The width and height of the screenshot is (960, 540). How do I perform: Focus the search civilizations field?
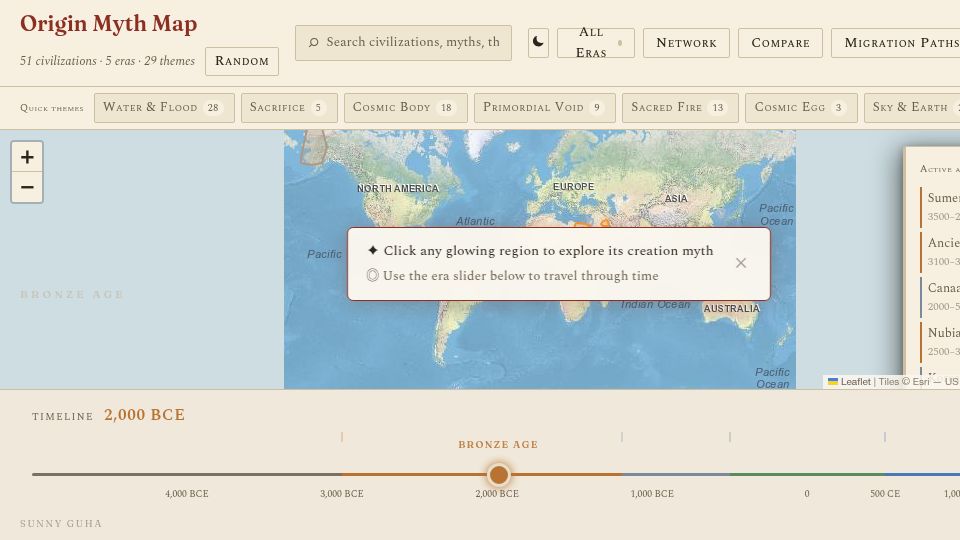tap(403, 43)
